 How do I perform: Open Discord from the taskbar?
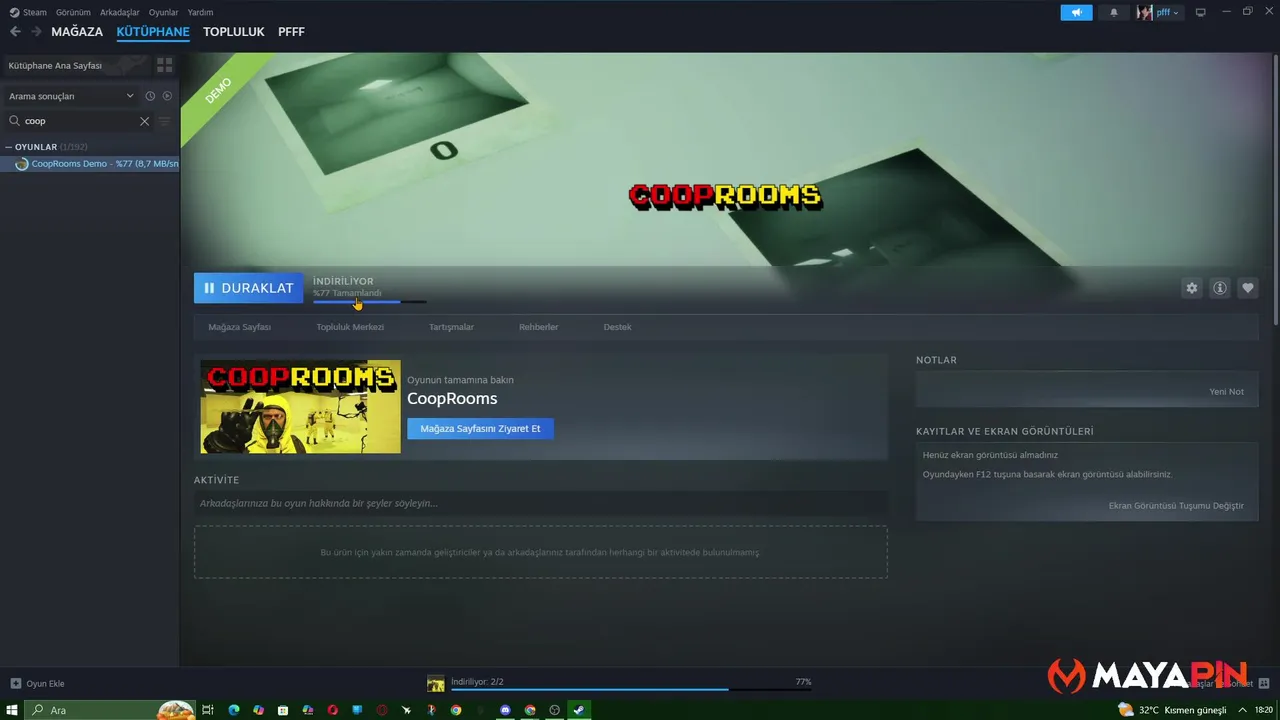pyautogui.click(x=505, y=710)
